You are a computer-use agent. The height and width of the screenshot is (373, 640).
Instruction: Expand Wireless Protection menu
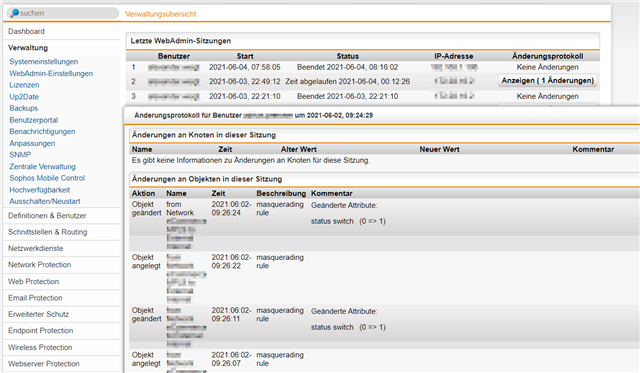click(x=40, y=347)
